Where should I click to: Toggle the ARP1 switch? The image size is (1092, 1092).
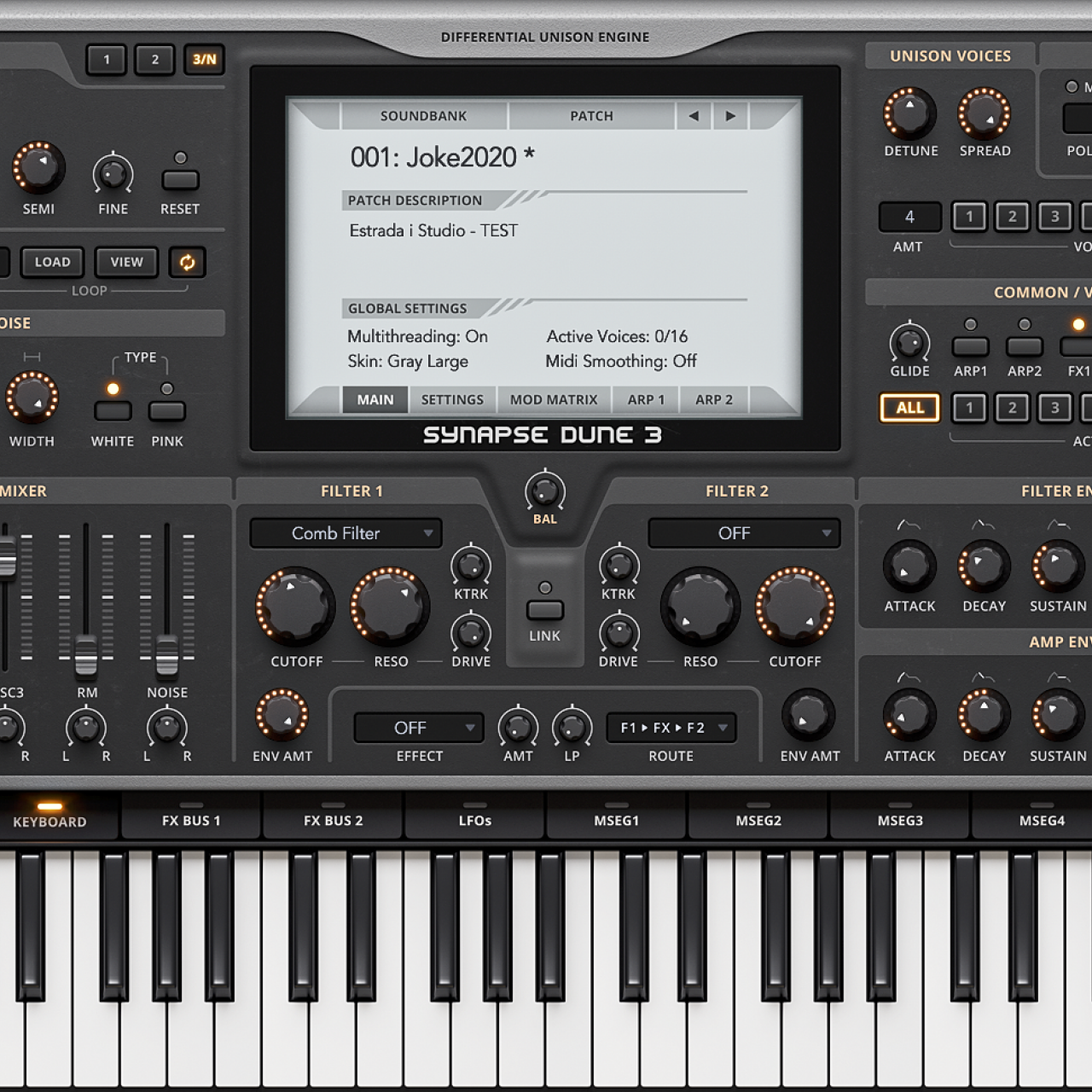point(970,346)
